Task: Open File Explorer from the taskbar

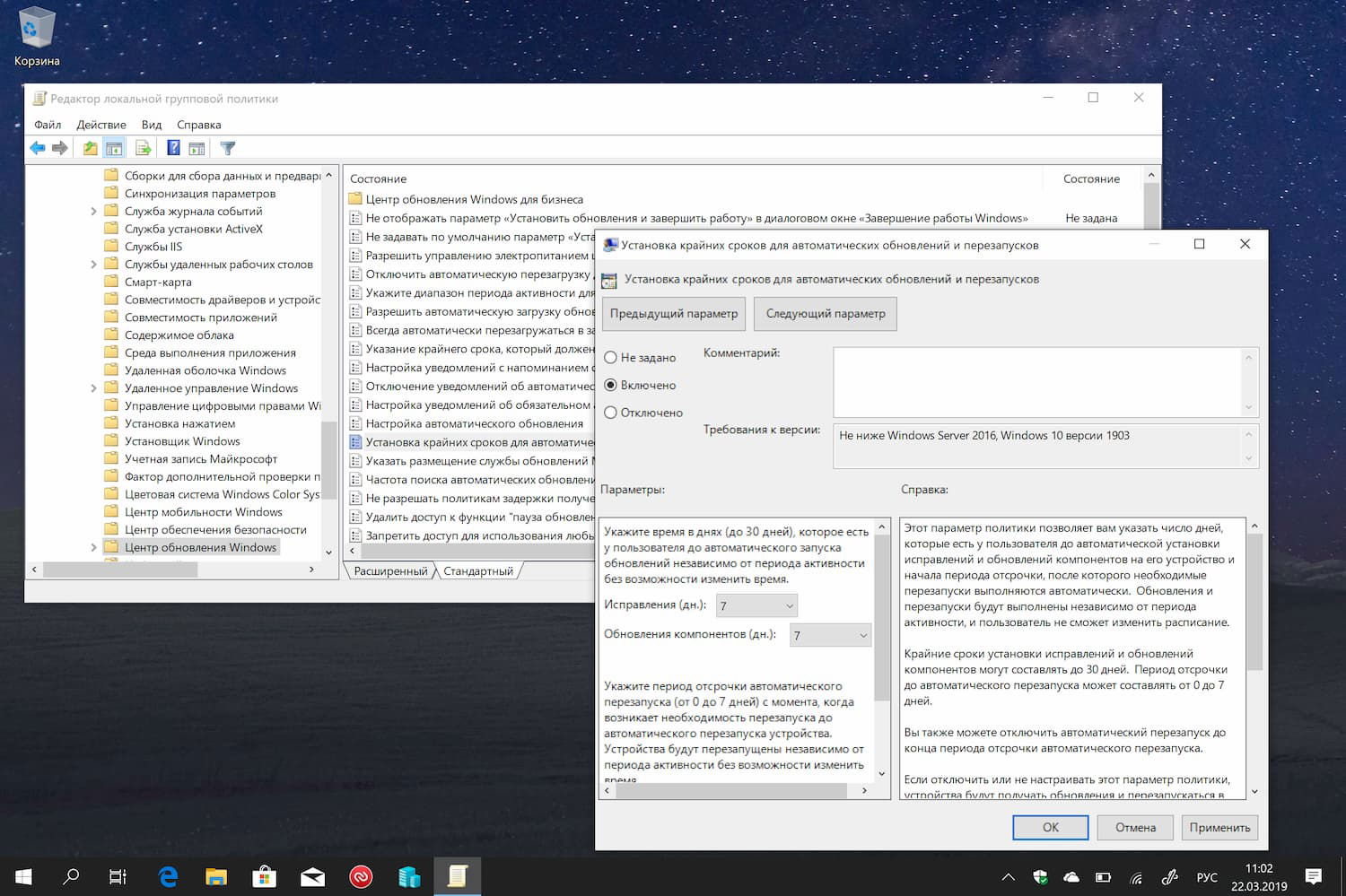Action: click(x=216, y=876)
